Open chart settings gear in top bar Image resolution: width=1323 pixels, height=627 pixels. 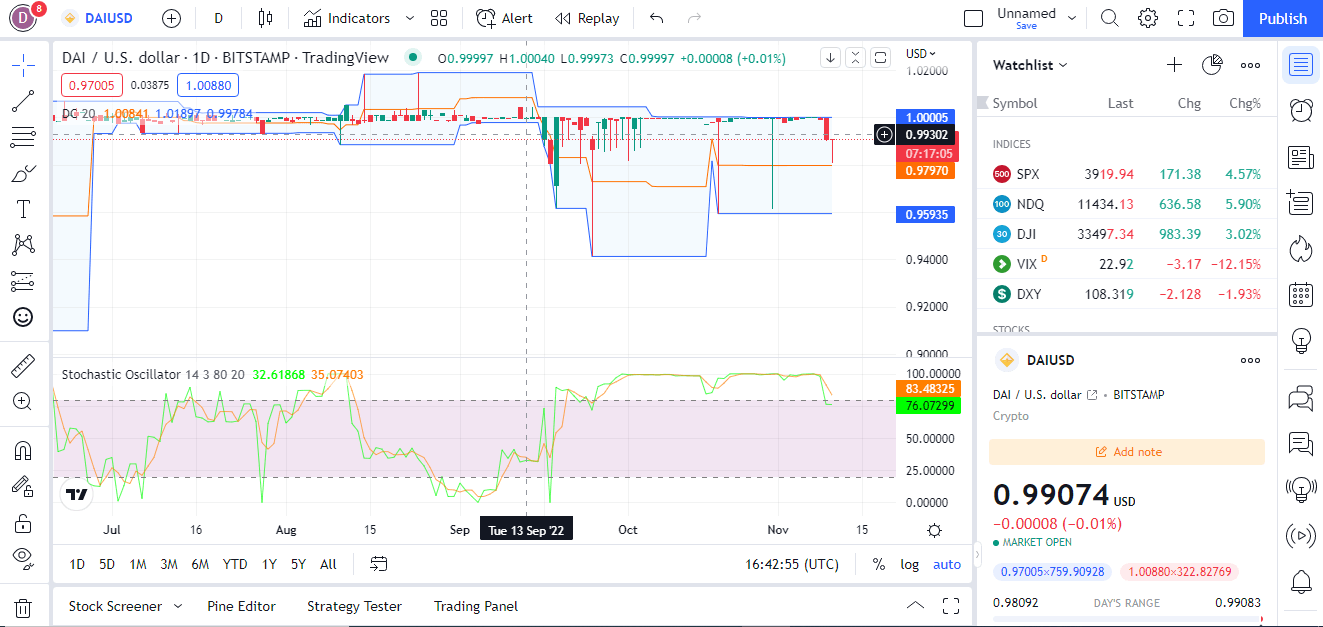tap(1148, 18)
